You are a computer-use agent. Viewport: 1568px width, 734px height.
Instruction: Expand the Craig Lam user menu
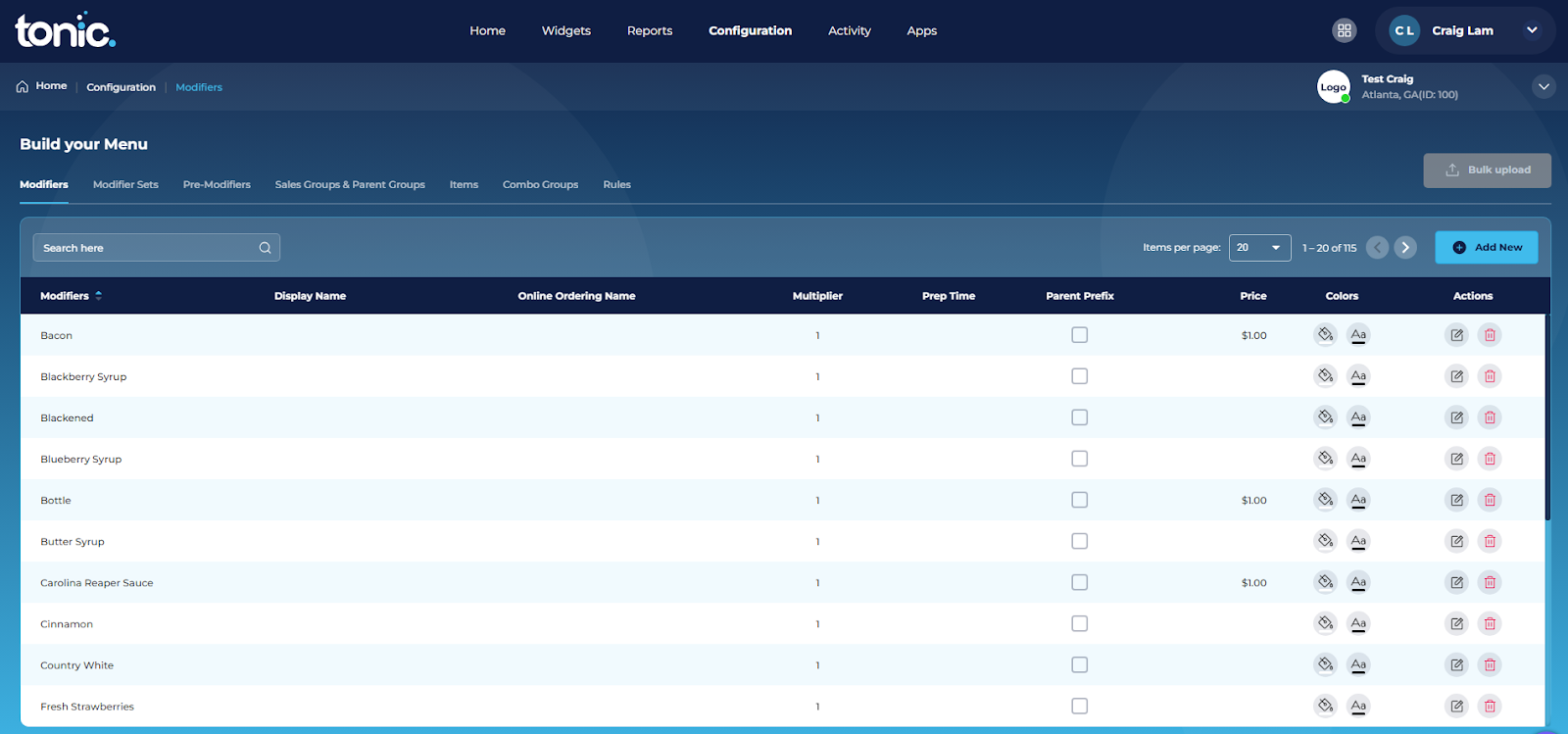click(x=1532, y=30)
